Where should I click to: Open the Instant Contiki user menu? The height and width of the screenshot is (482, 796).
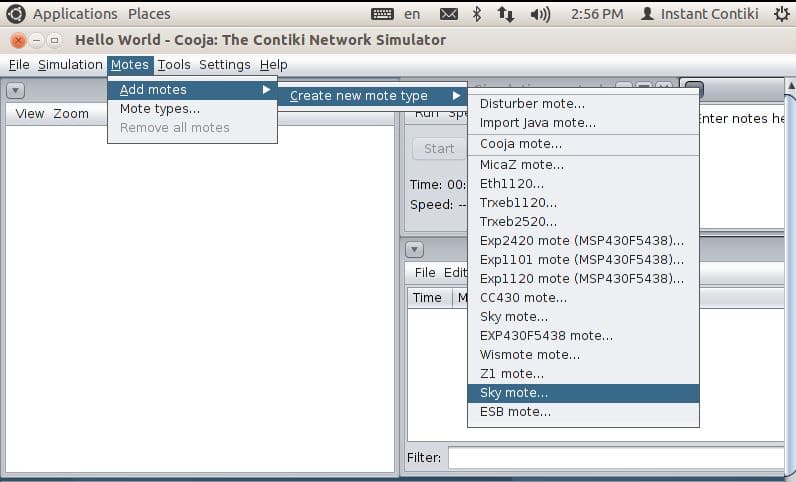(700, 14)
